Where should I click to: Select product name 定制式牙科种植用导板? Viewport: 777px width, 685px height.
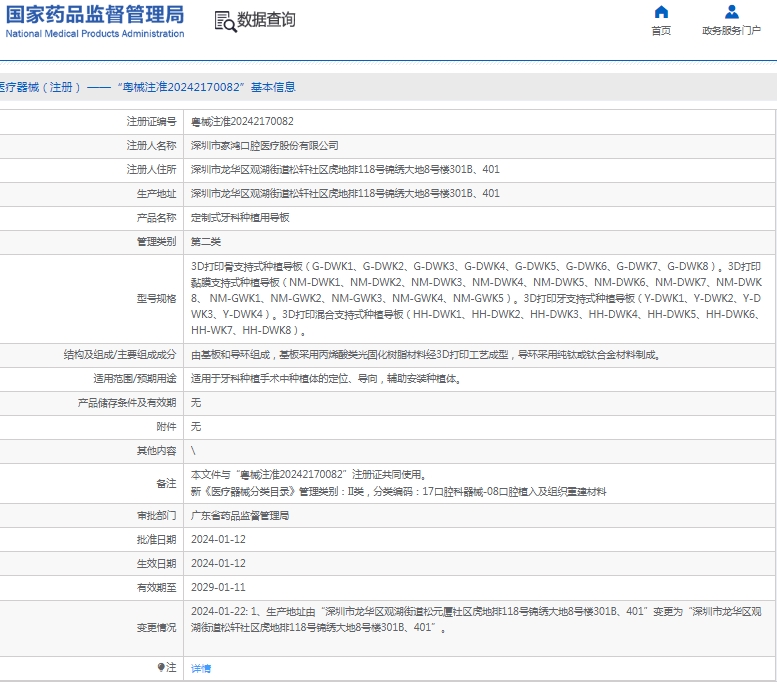[x=240, y=218]
